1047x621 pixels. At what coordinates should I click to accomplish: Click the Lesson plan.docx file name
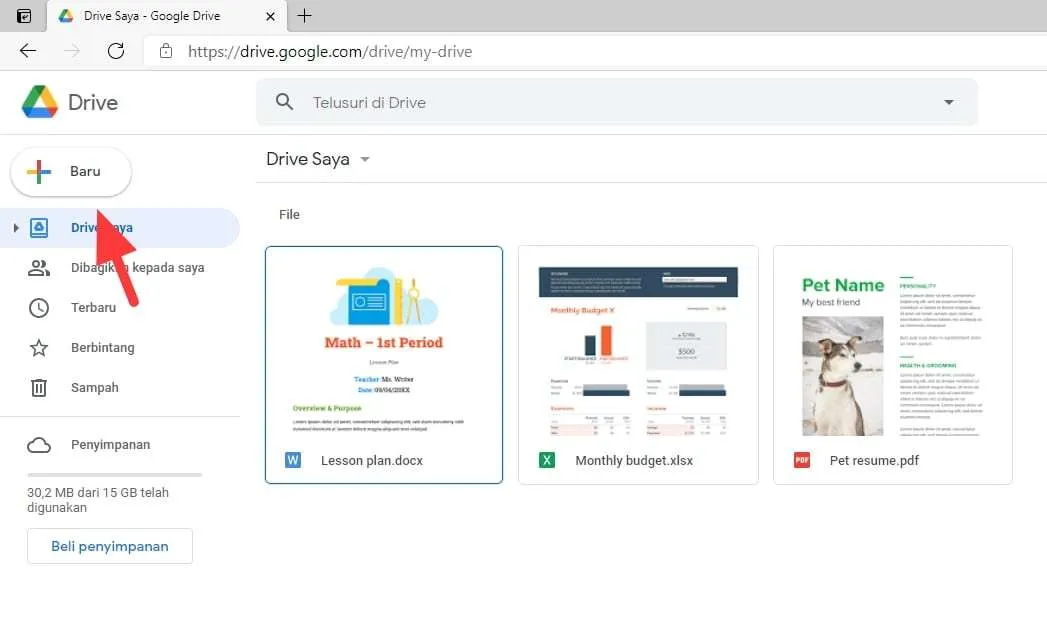point(372,461)
